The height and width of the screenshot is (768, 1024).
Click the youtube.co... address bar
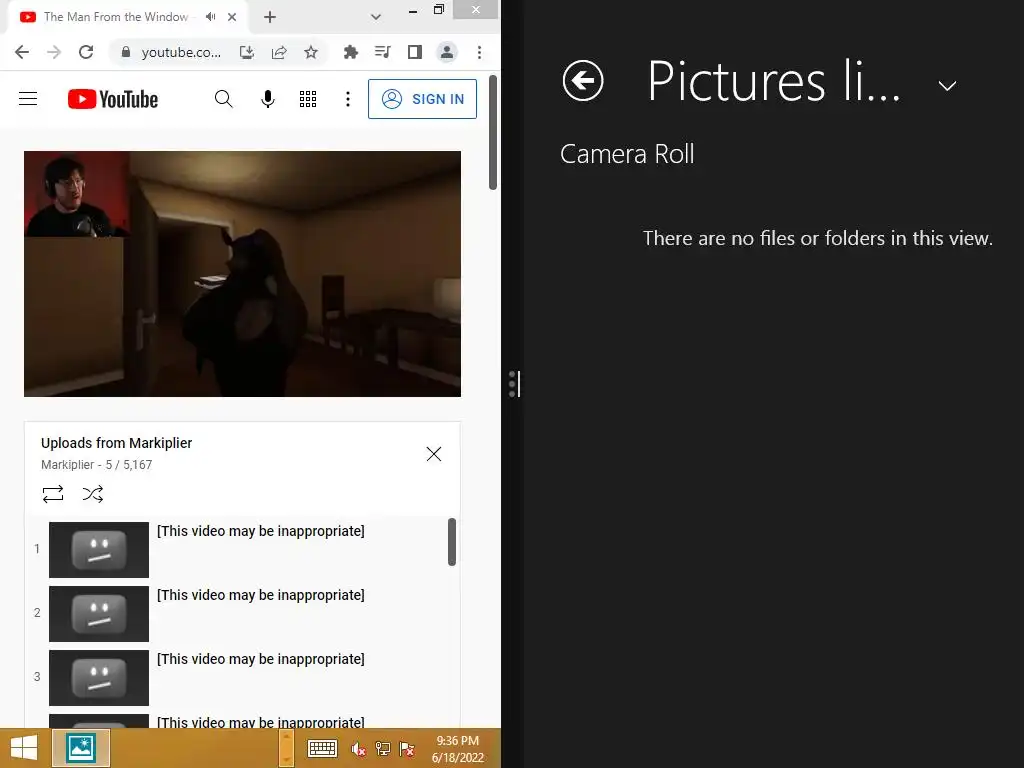click(x=181, y=52)
